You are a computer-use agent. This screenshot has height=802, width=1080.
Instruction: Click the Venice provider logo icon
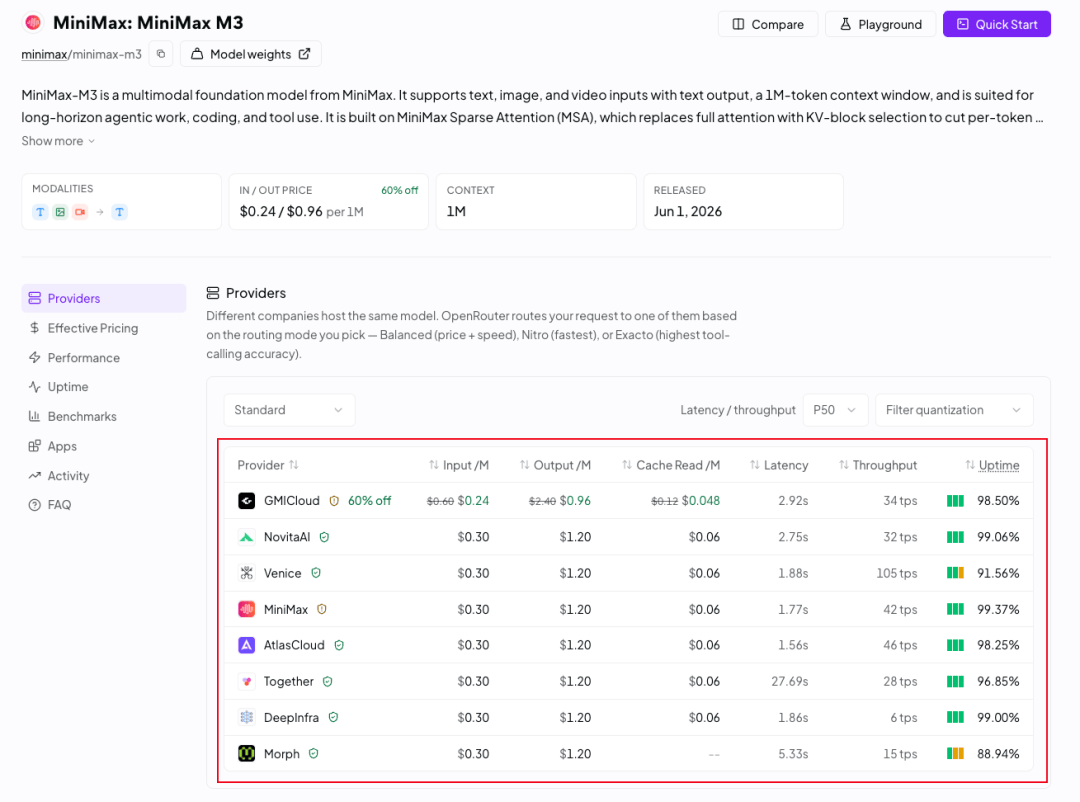pyautogui.click(x=247, y=573)
